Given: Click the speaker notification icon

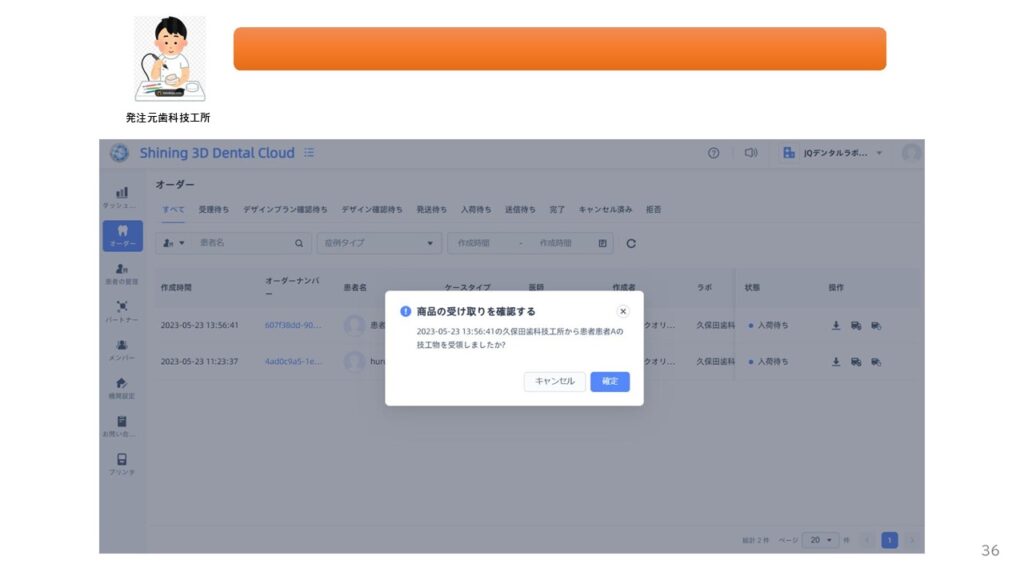Looking at the screenshot, I should point(750,153).
